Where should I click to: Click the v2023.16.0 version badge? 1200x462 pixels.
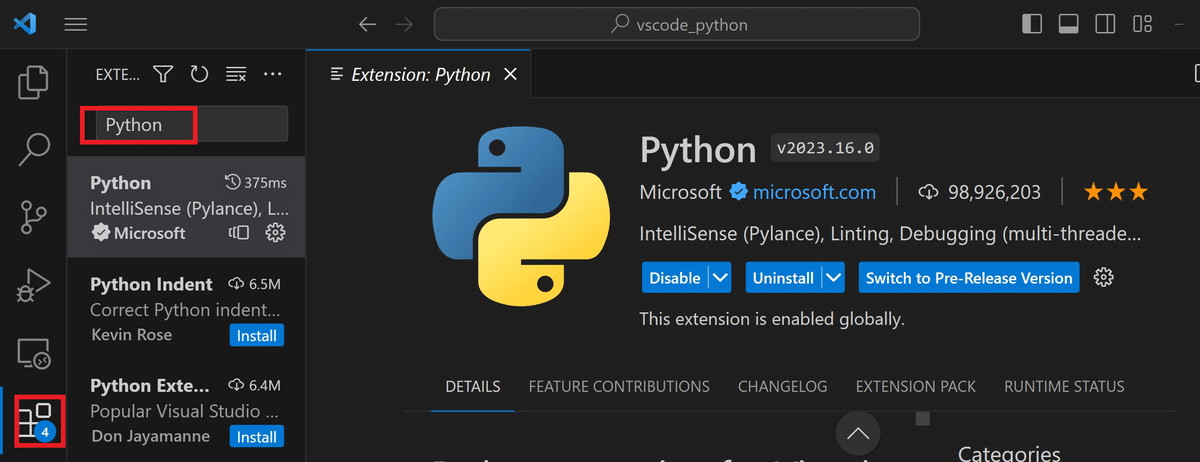click(x=825, y=148)
